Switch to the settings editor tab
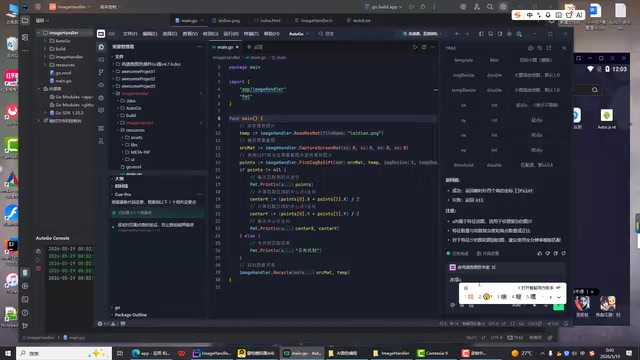This screenshot has width=640, height=360. pyautogui.click(x=256, y=47)
